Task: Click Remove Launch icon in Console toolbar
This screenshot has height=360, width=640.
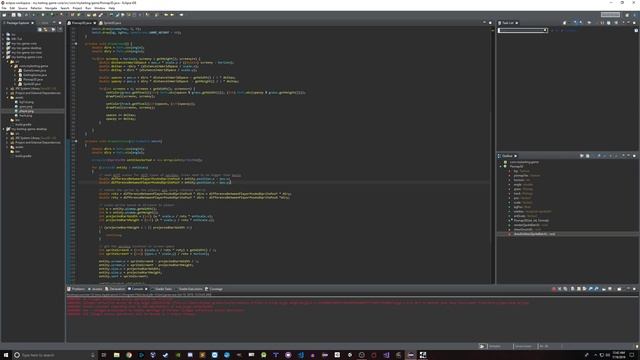Action: 560,289
